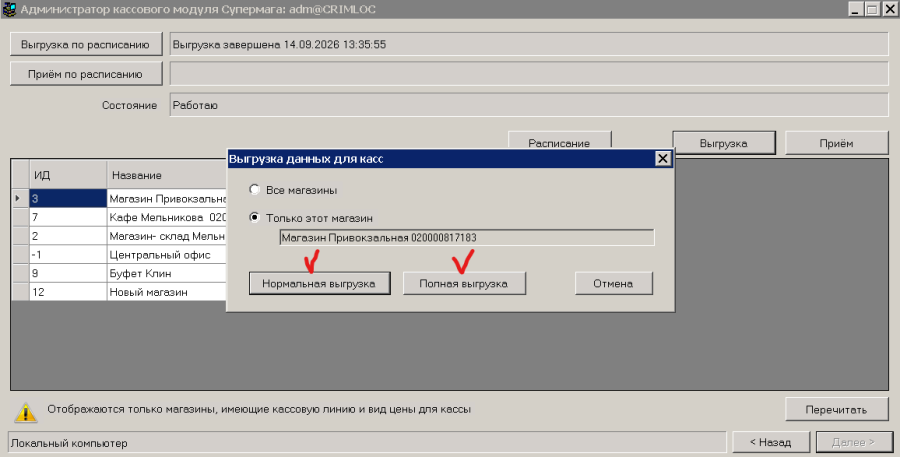
Task: Refresh list with Перечитать
Action: 836,409
